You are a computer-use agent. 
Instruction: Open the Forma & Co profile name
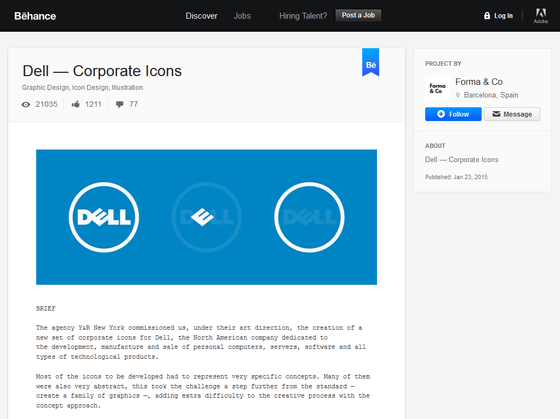point(479,82)
